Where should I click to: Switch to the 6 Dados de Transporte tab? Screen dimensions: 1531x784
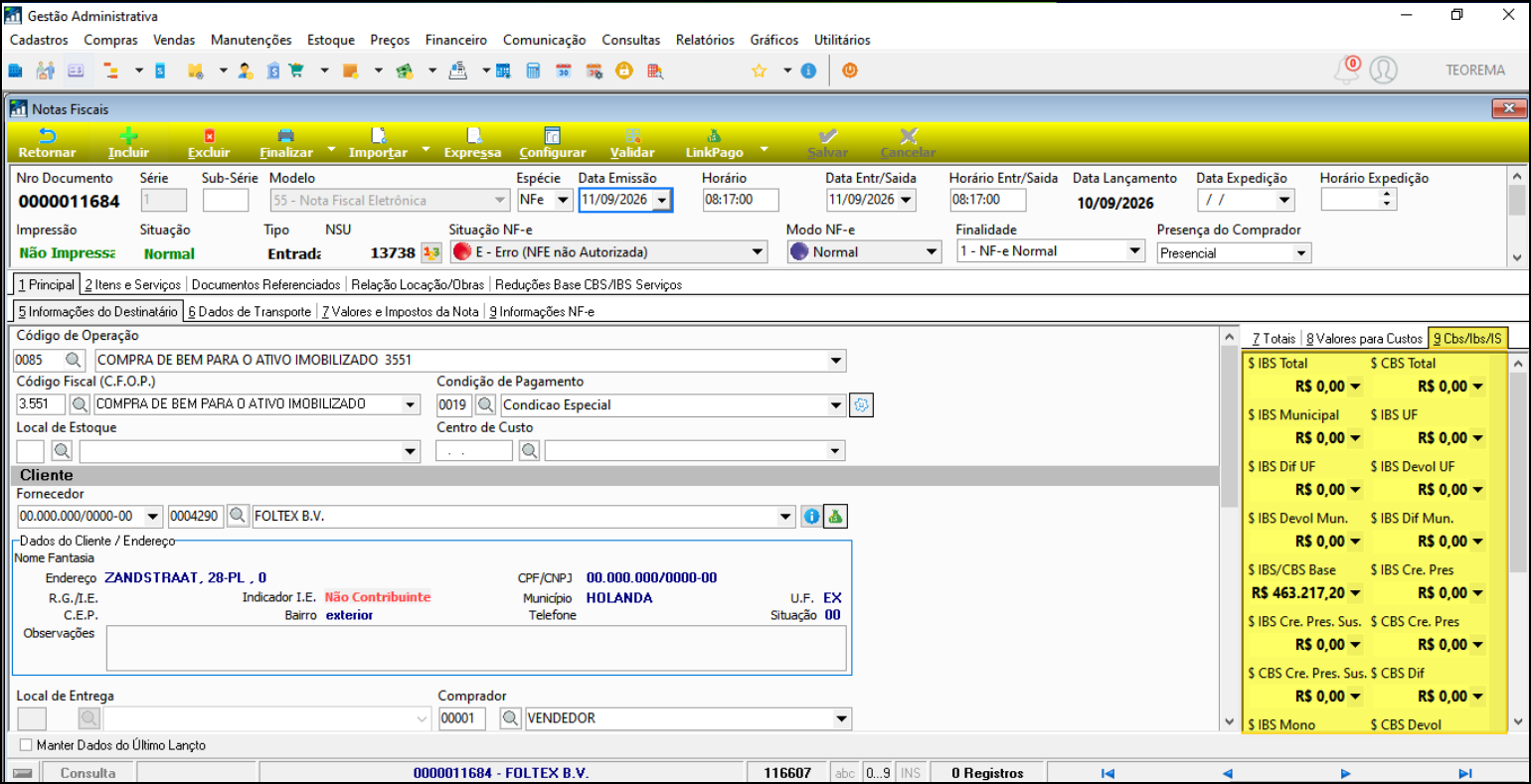coord(250,311)
